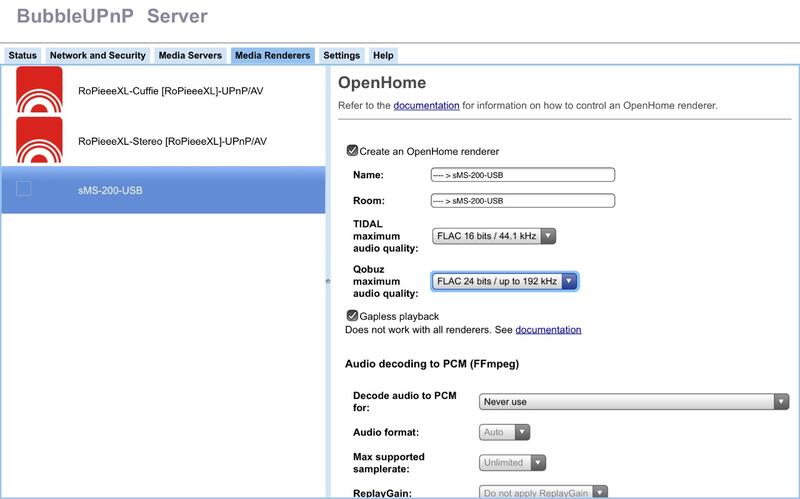800x499 pixels.
Task: Open the TIDAL maximum audio quality dropdown
Action: 493,236
